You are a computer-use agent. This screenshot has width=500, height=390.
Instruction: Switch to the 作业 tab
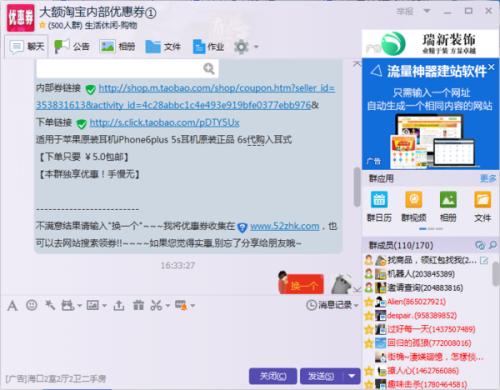coord(208,47)
